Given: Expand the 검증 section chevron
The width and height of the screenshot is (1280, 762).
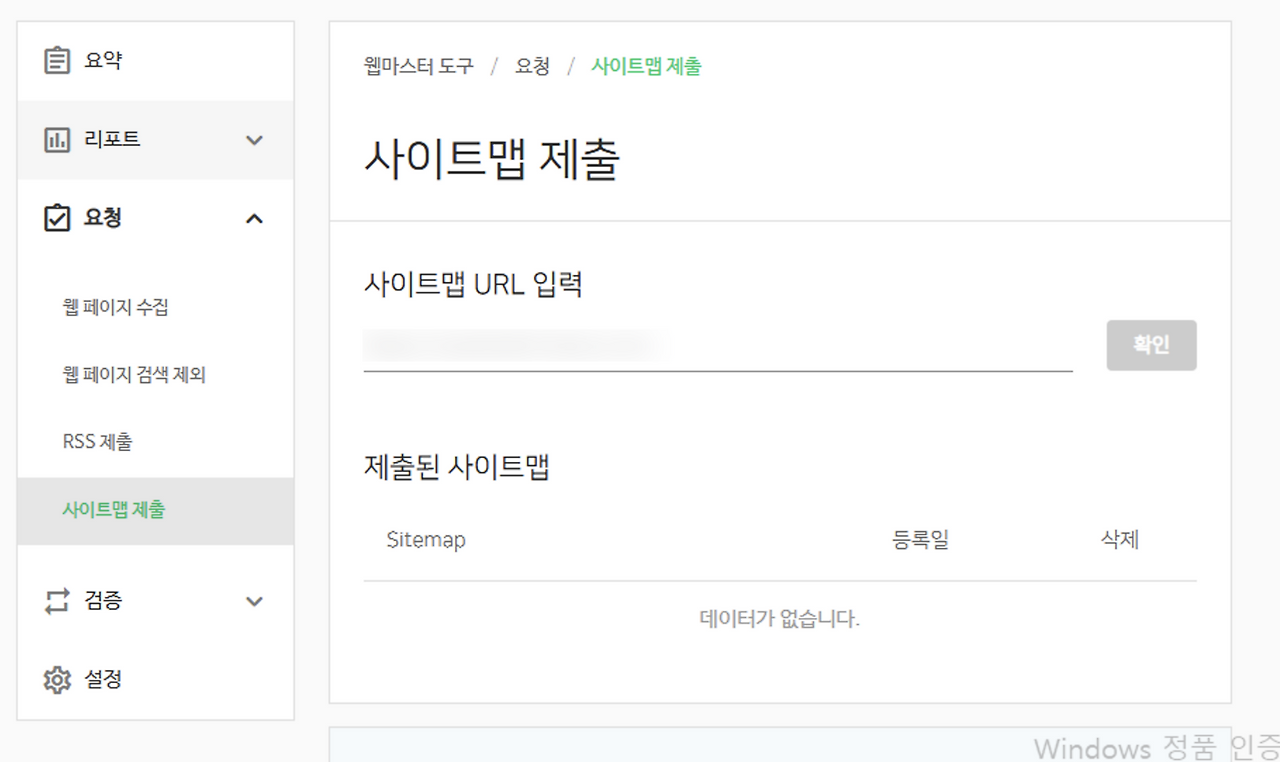Looking at the screenshot, I should 255,601.
